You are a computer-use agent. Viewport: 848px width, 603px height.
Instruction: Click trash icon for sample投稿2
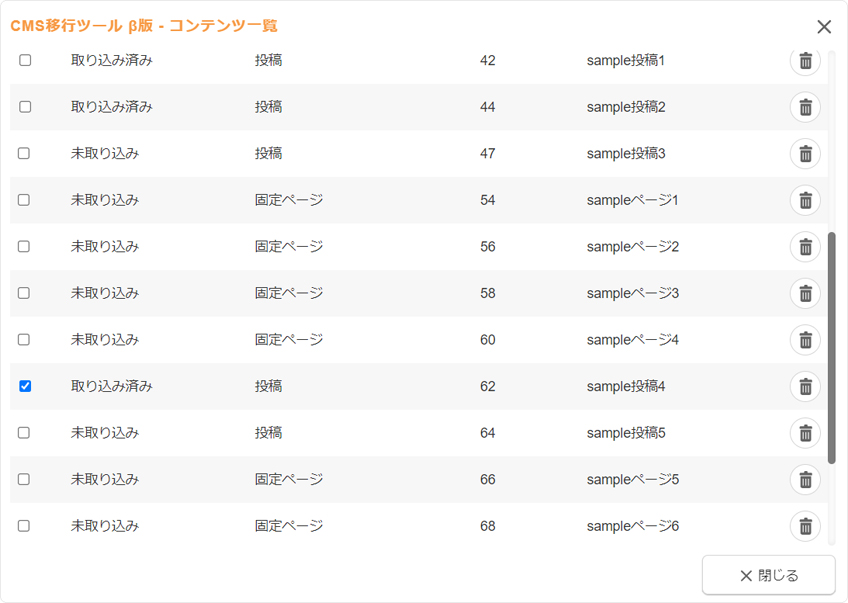[805, 107]
